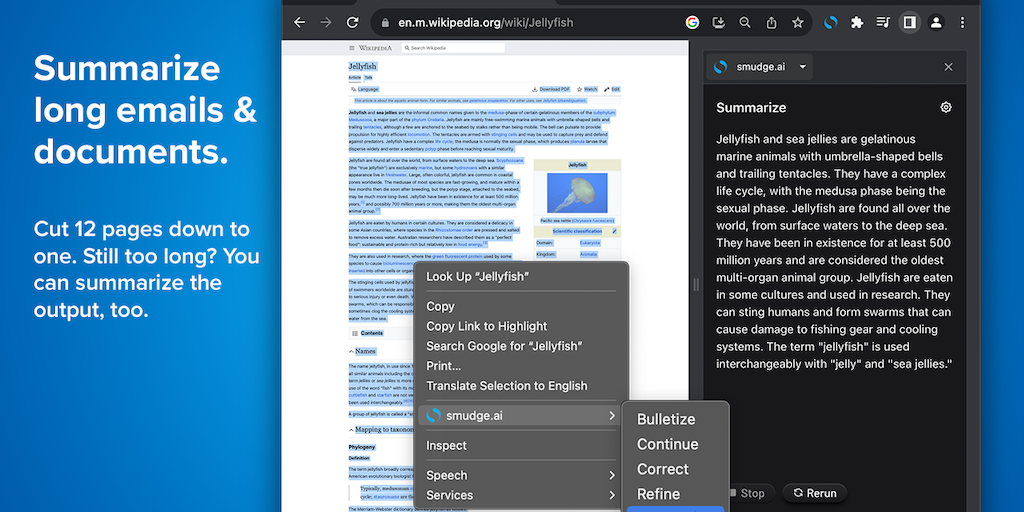The width and height of the screenshot is (1024, 512).
Task: Choose Continue from smudge.ai submenu
Action: (675, 444)
